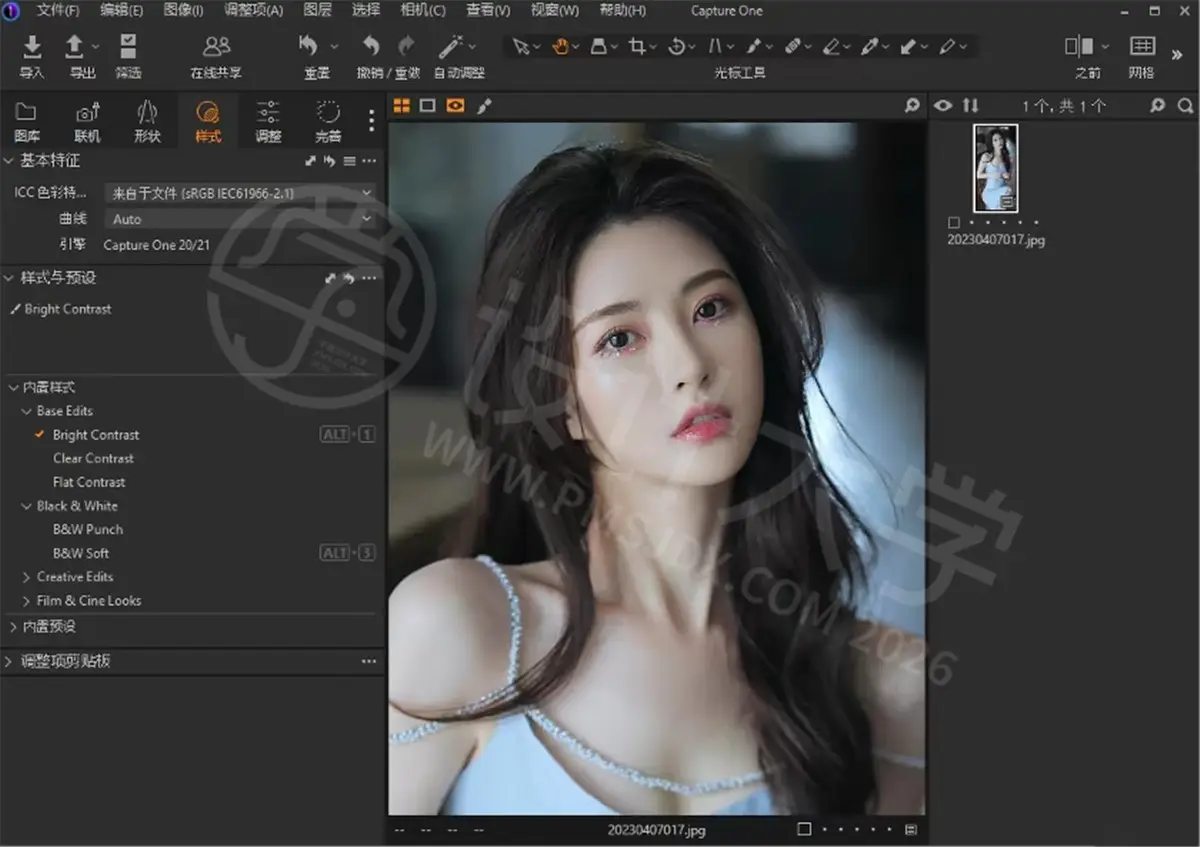1200x847 pixels.
Task: Open the 调整项(A) menu
Action: (x=253, y=10)
